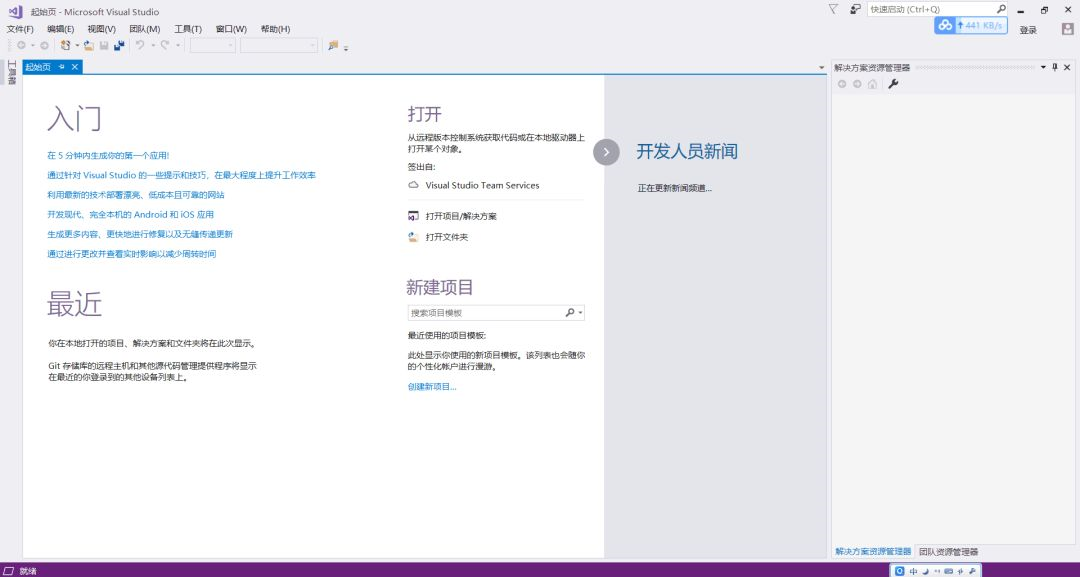The image size is (1080, 577).
Task: Open the Redo history dropdown arrow
Action: 178,45
